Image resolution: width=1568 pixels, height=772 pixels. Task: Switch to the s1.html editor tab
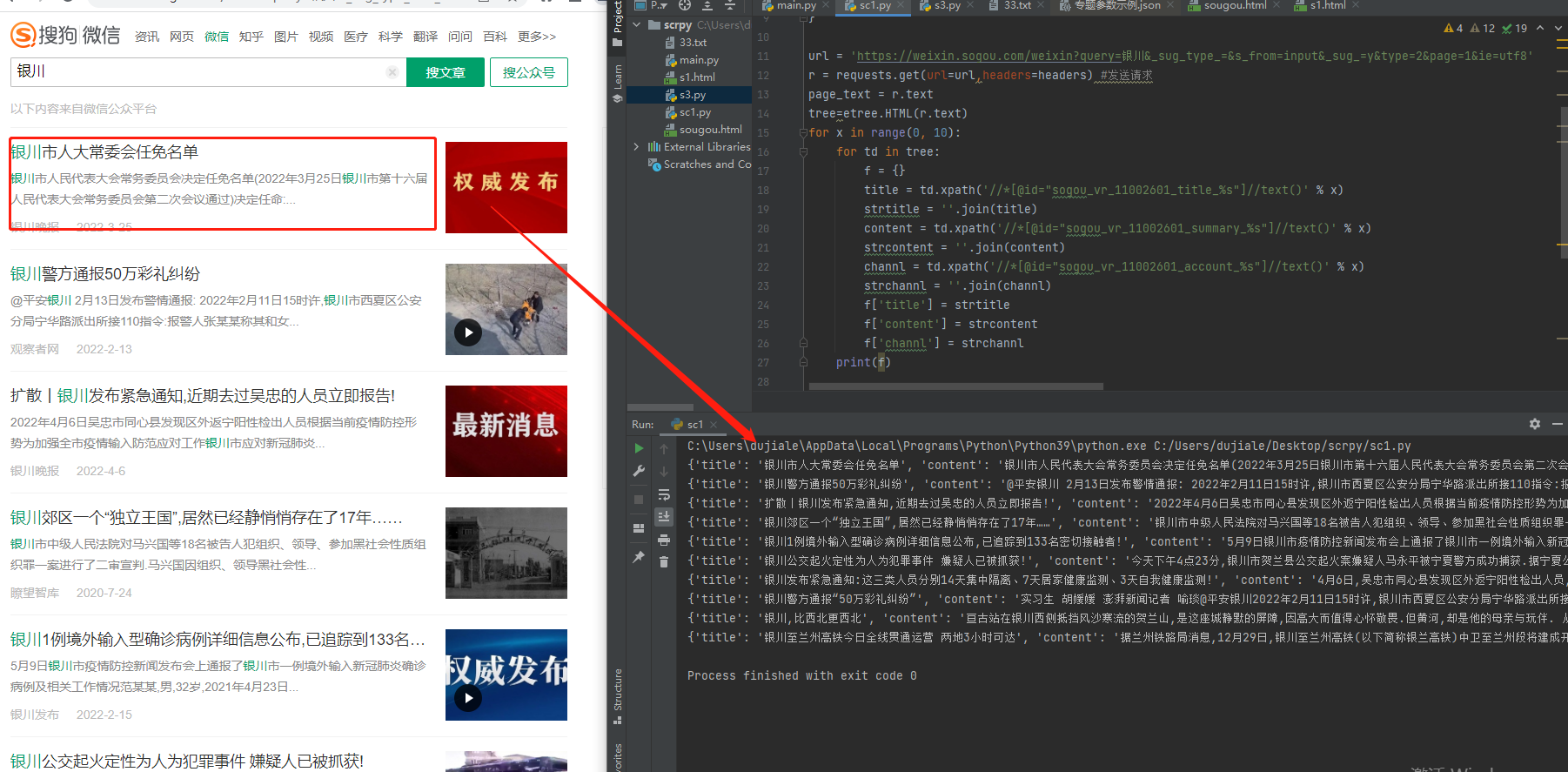coord(1328,5)
